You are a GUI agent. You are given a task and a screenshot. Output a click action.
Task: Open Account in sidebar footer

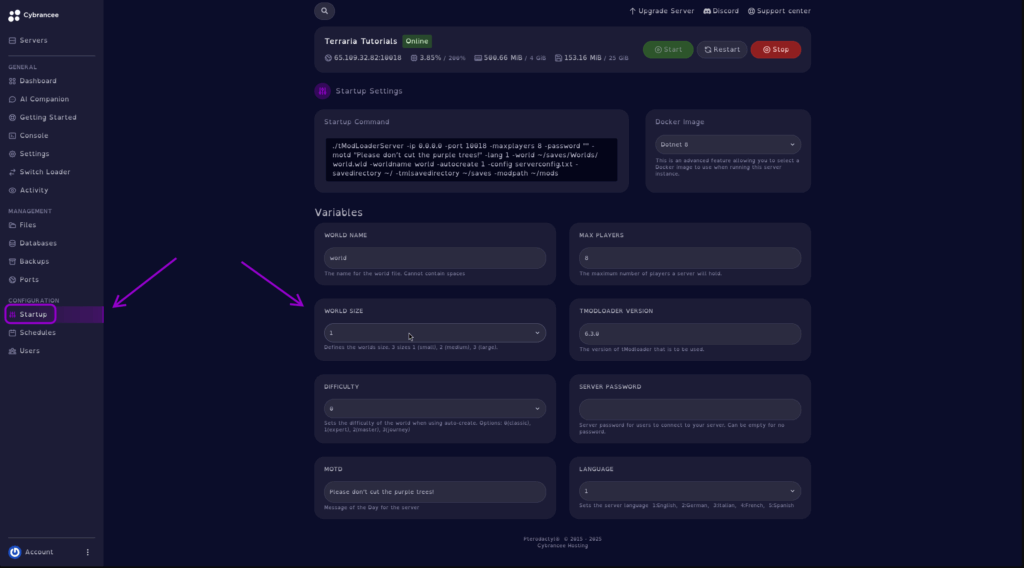39,552
